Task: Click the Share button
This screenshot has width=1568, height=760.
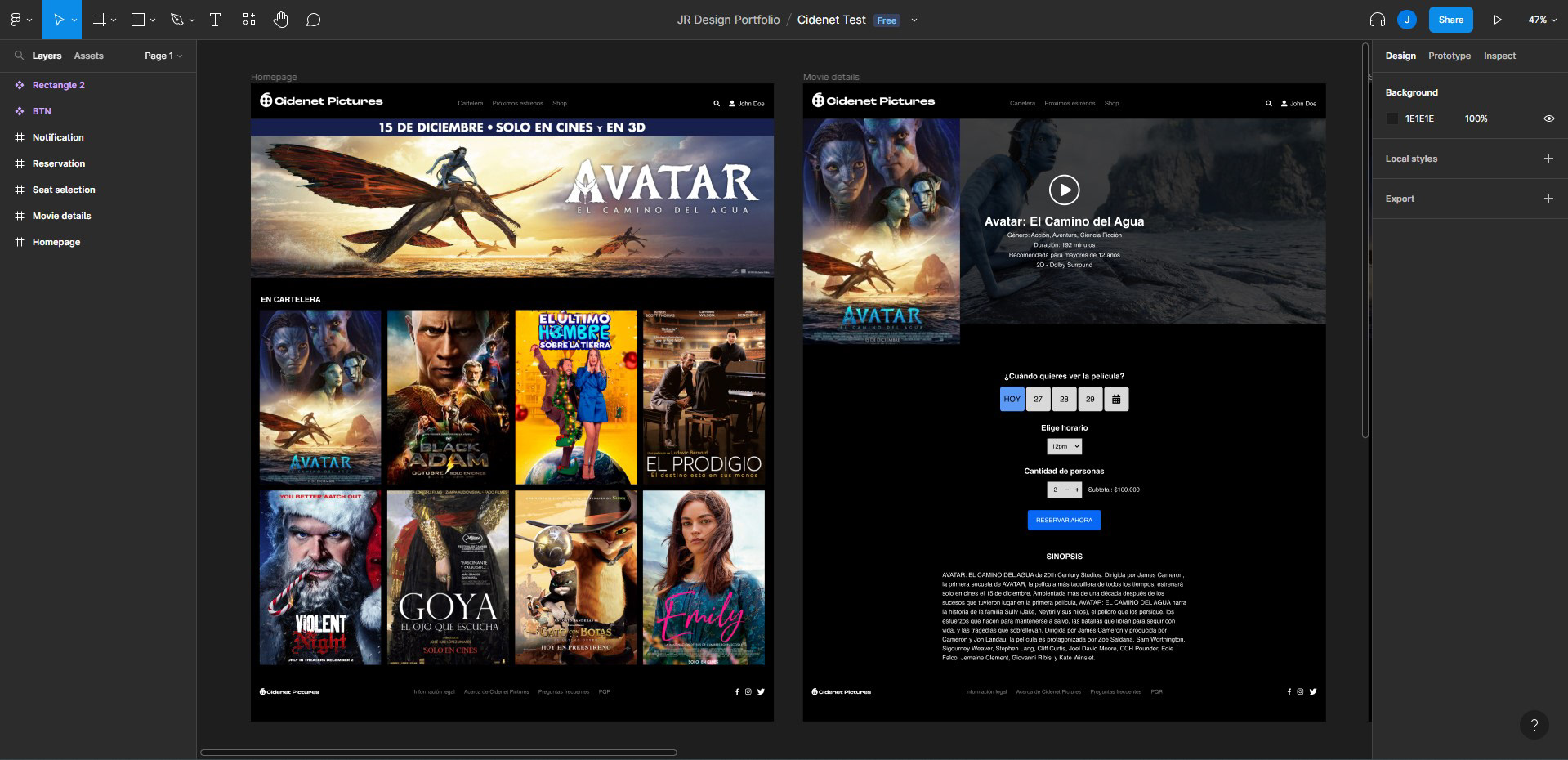Action: coord(1450,20)
